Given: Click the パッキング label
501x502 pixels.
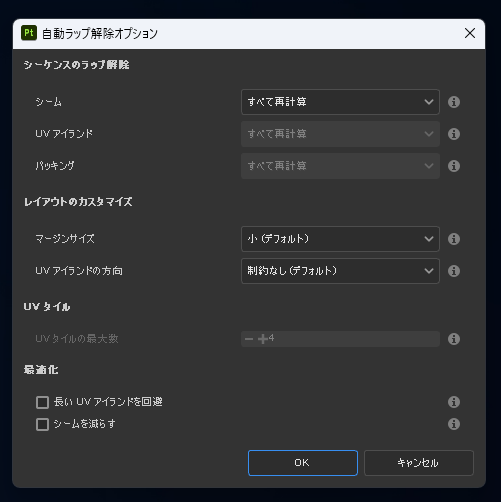Looking at the screenshot, I should tap(55, 166).
